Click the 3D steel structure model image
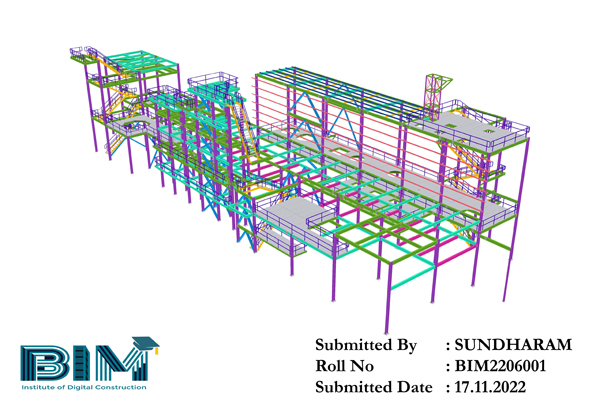600x420 pixels. coord(300,189)
